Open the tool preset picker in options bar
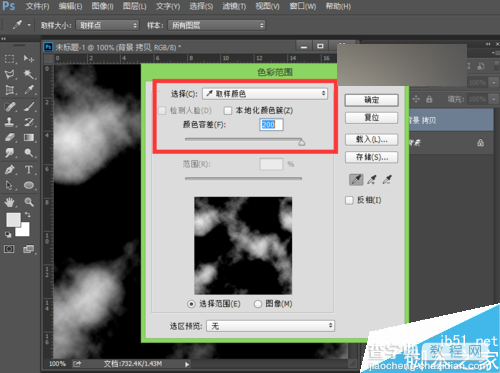 (x=29, y=25)
